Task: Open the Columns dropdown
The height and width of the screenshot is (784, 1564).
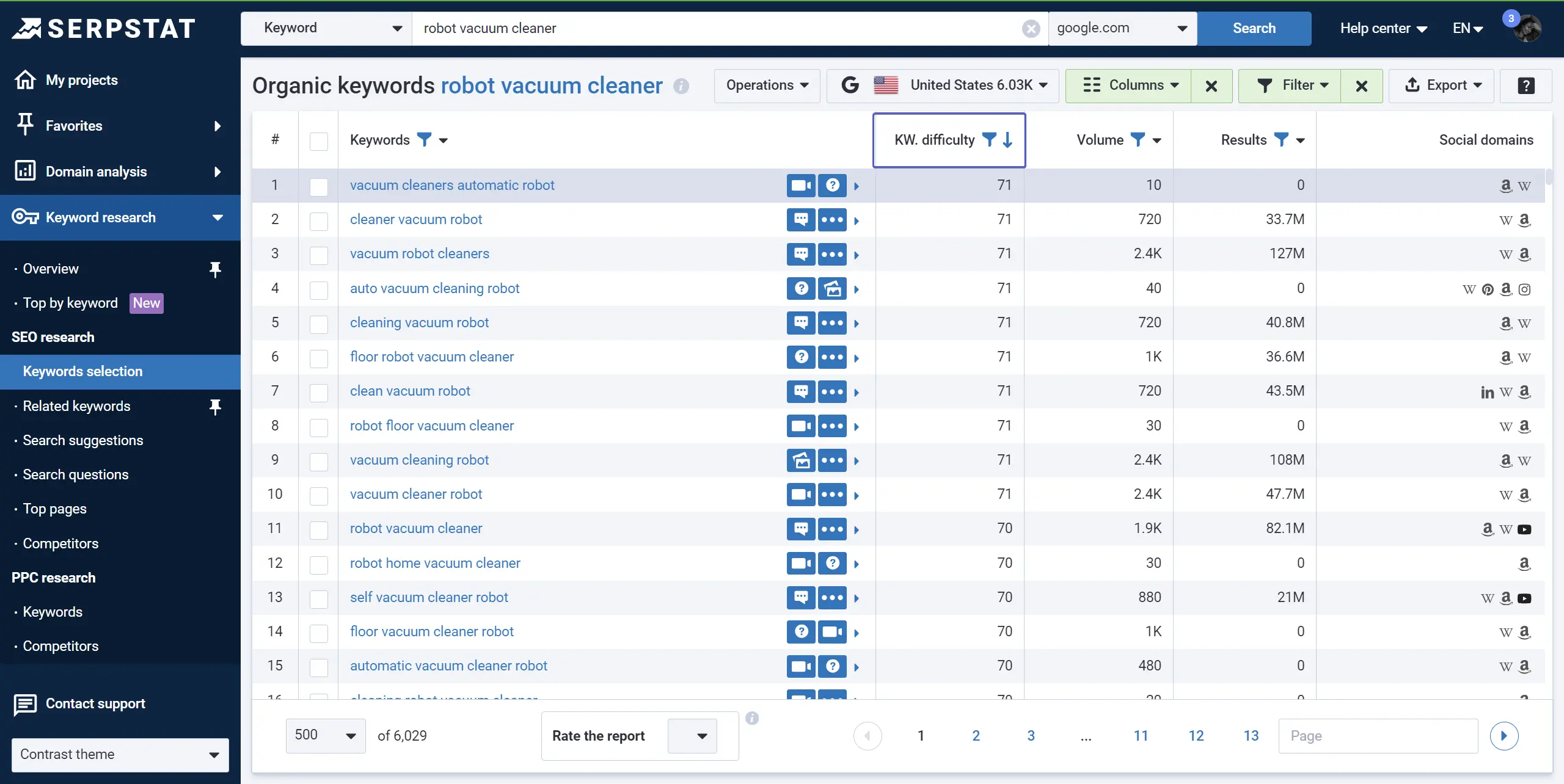Action: tap(1129, 86)
